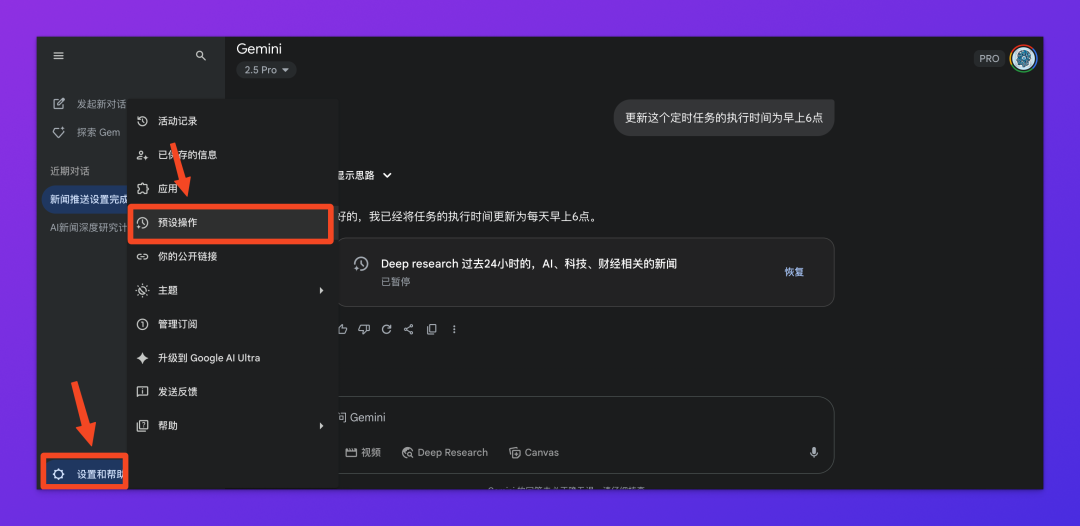Screen dimensions: 1080x526
Task: Click the new chat pencil icon
Action: pyautogui.click(x=59, y=104)
